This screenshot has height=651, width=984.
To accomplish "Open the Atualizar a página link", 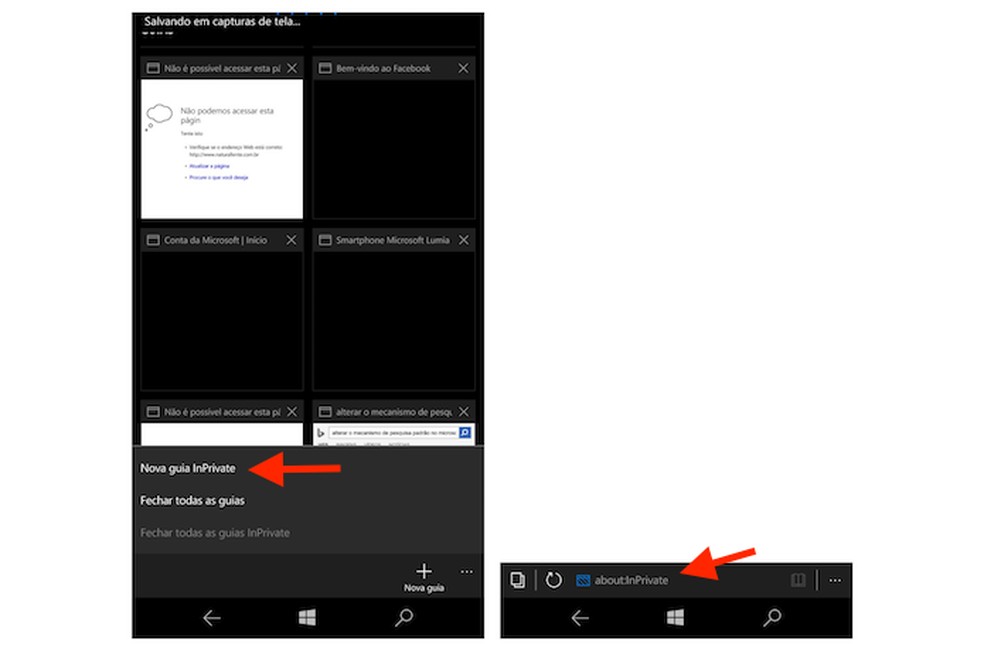I will [x=209, y=167].
